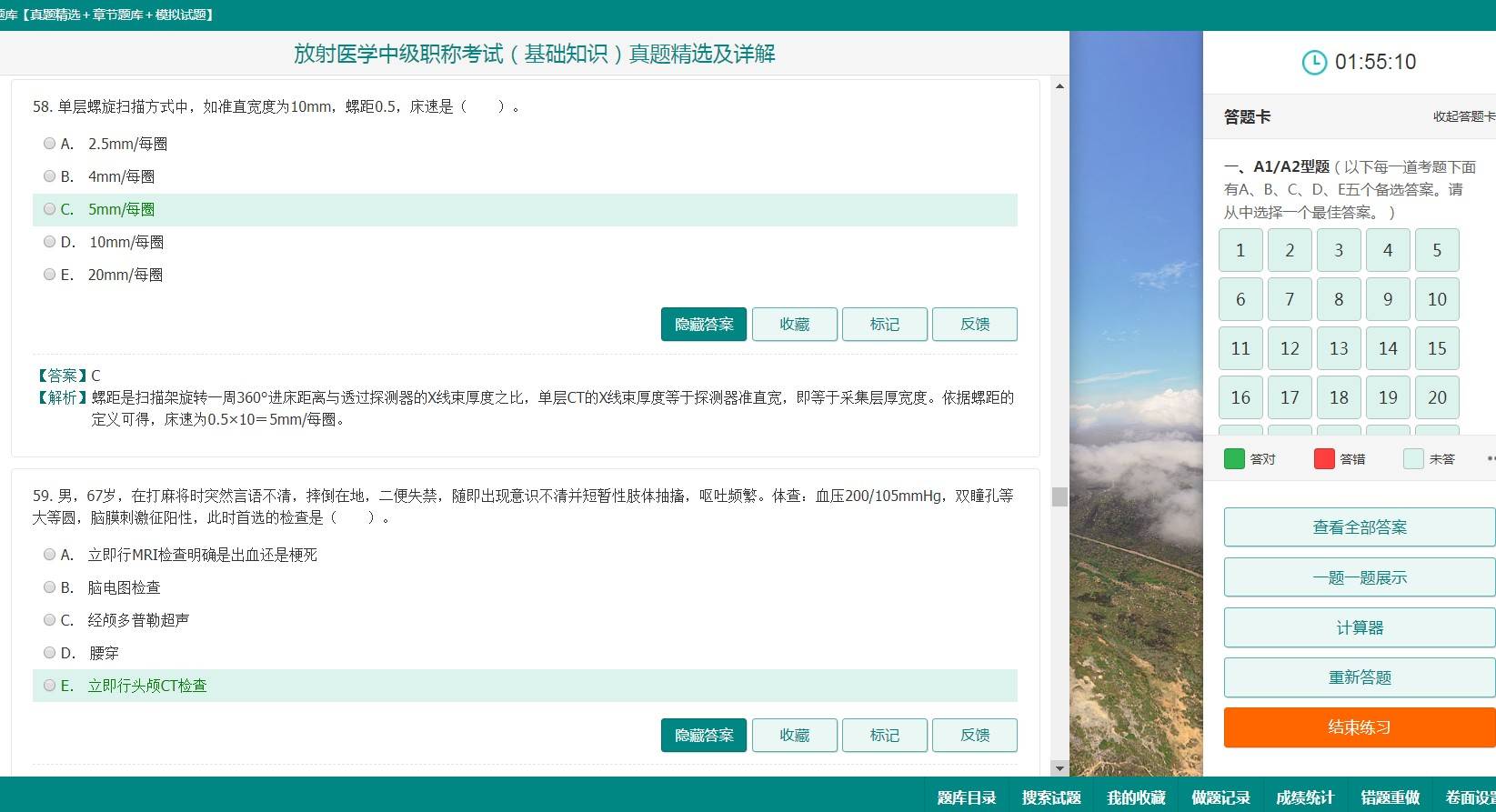This screenshot has width=1496, height=812.
Task: Click 隐藏答案 button under question 59
Action: coord(704,736)
